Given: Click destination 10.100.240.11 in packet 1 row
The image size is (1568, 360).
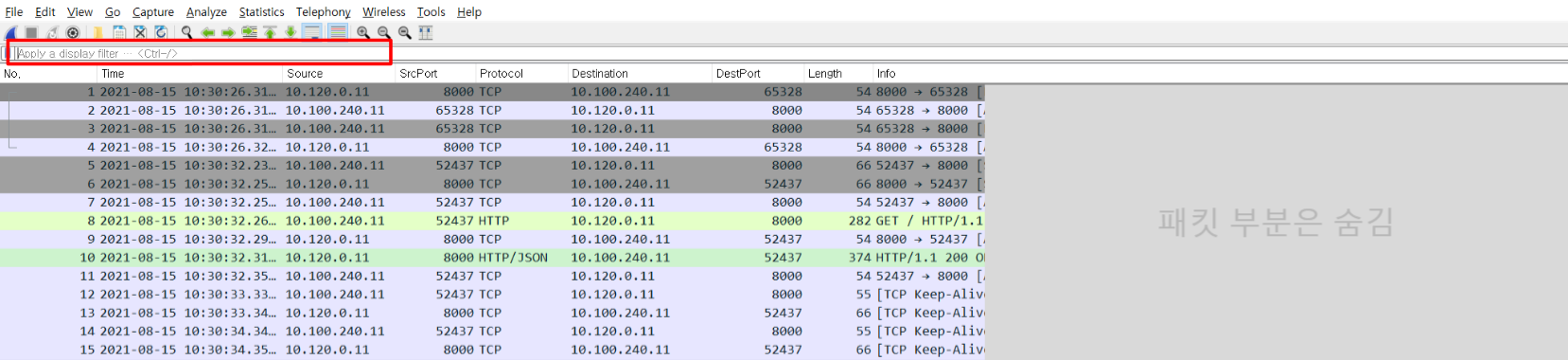Looking at the screenshot, I should tap(620, 92).
